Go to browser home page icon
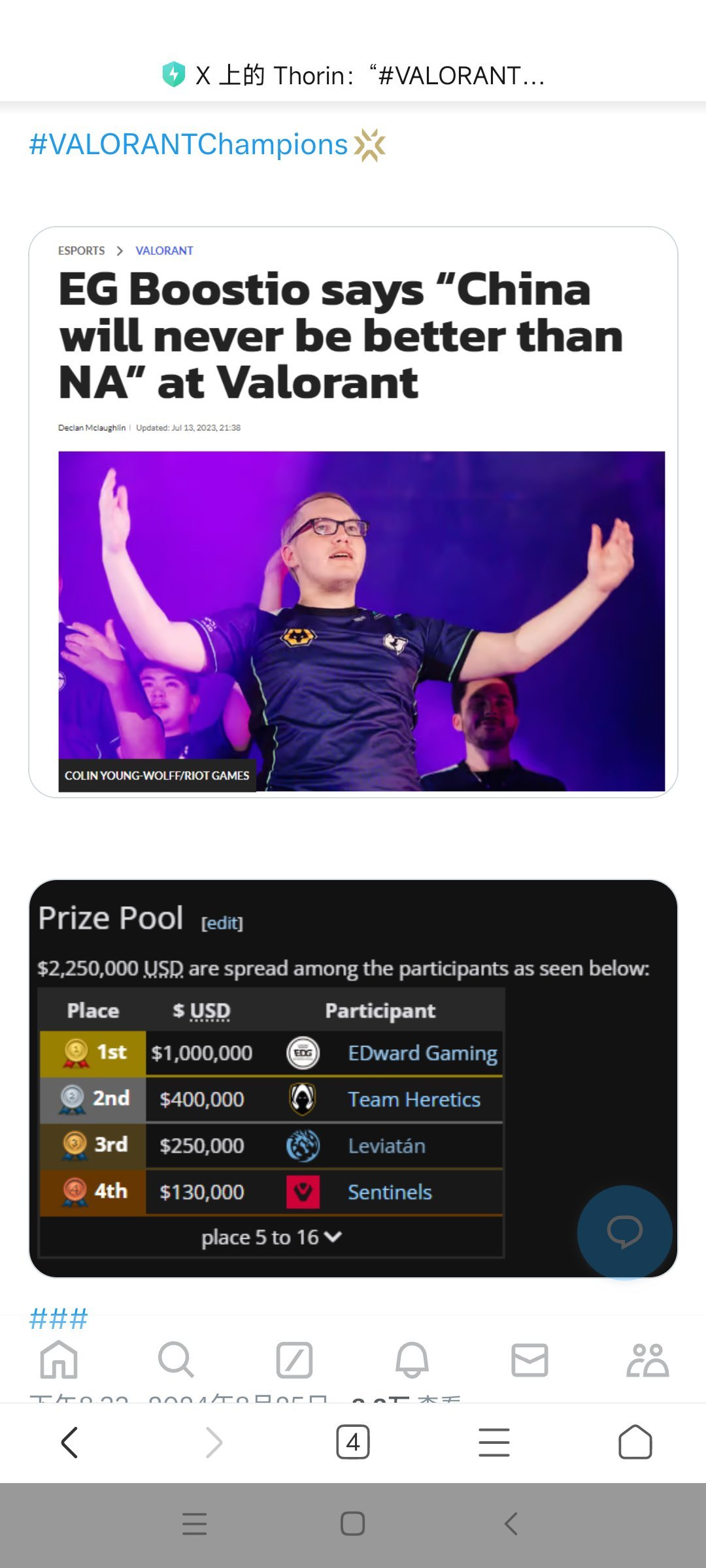The height and width of the screenshot is (1568, 706). coord(635,1442)
